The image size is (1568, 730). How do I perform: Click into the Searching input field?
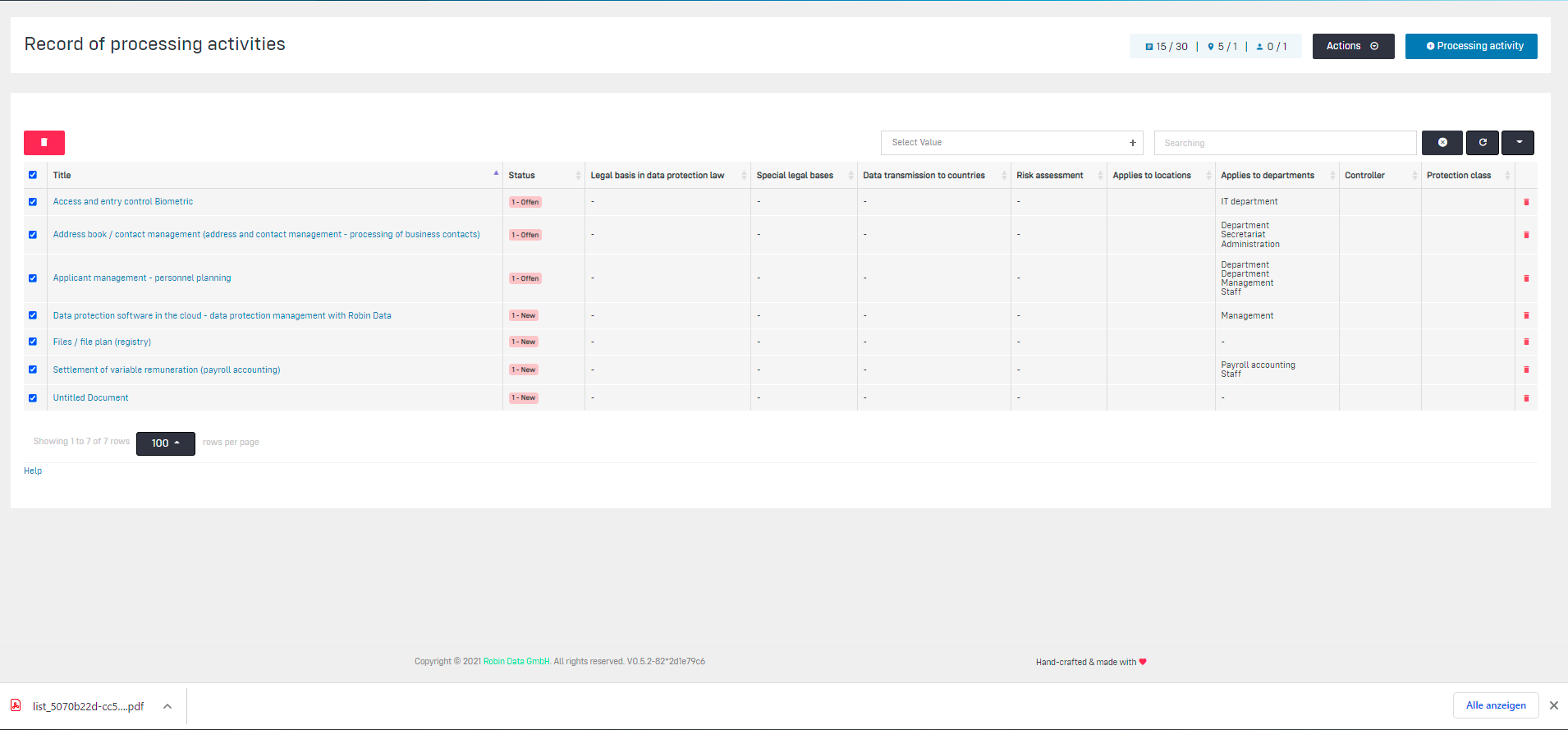click(x=1285, y=143)
